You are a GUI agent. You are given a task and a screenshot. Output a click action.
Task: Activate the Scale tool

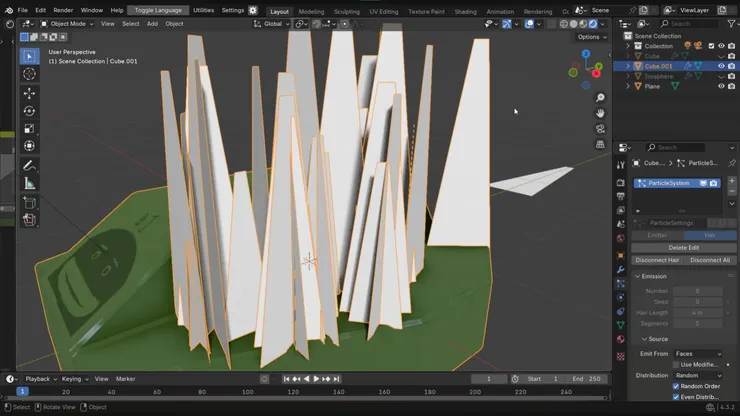click(x=29, y=128)
